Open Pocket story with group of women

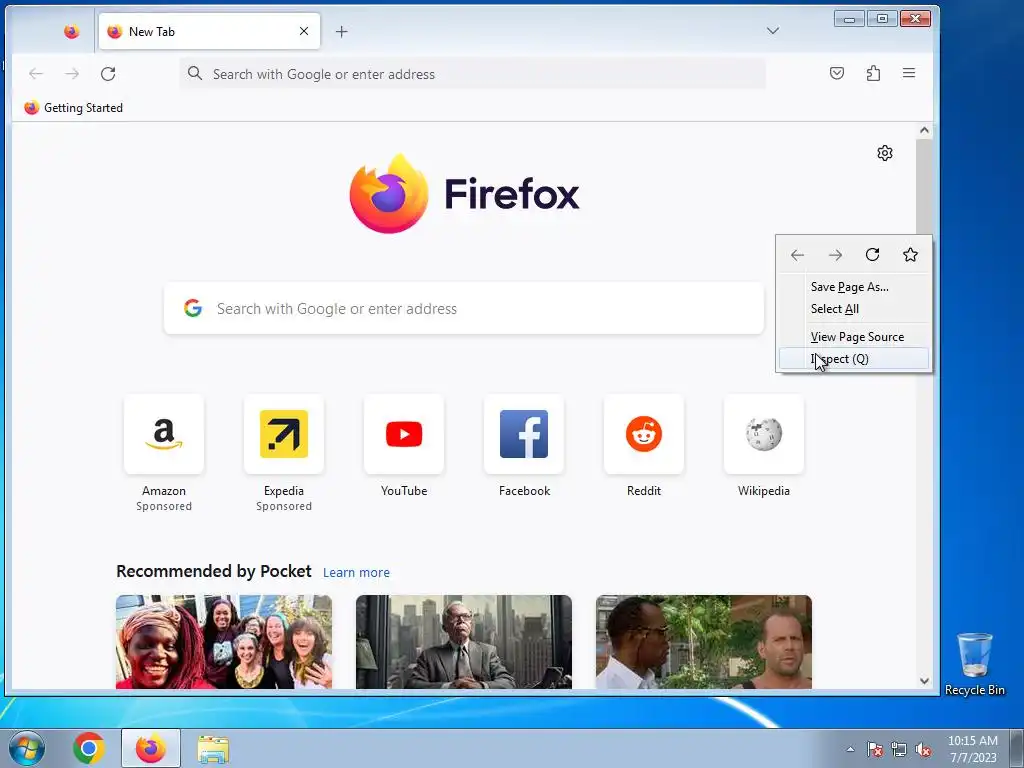pos(224,642)
